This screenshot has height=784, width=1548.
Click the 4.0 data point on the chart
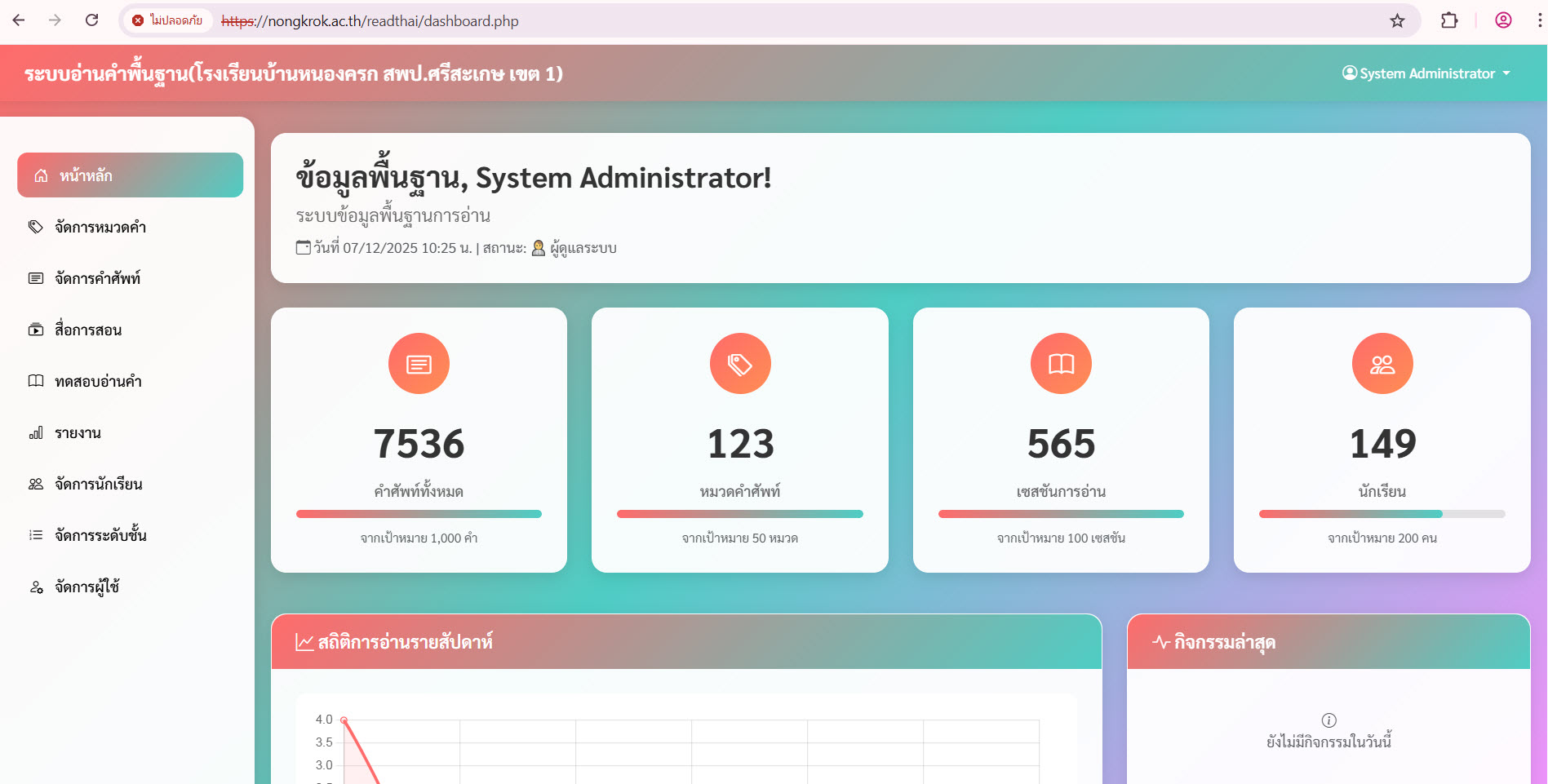tap(344, 720)
